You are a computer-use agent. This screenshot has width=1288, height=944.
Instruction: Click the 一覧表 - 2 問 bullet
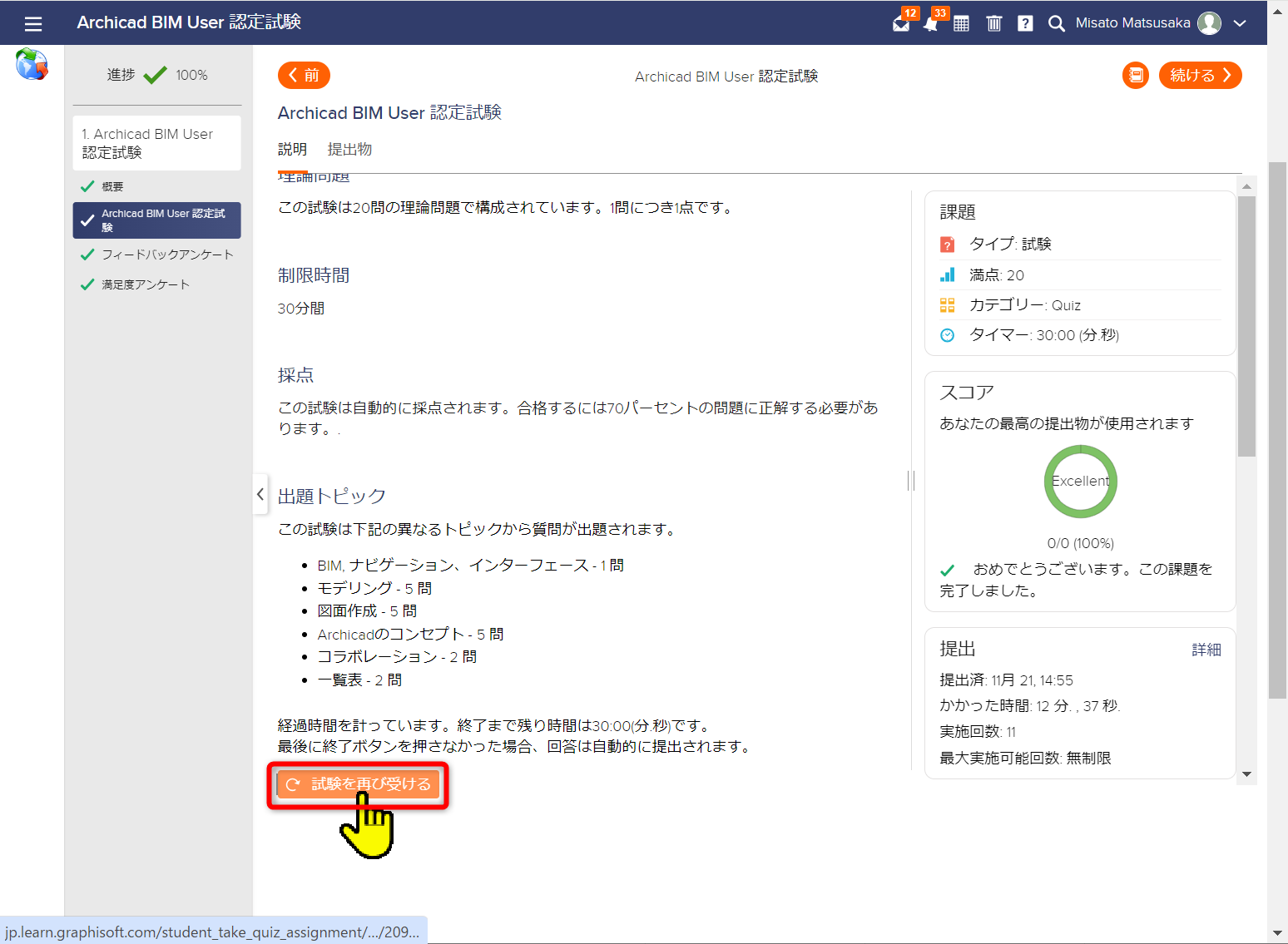[x=359, y=680]
